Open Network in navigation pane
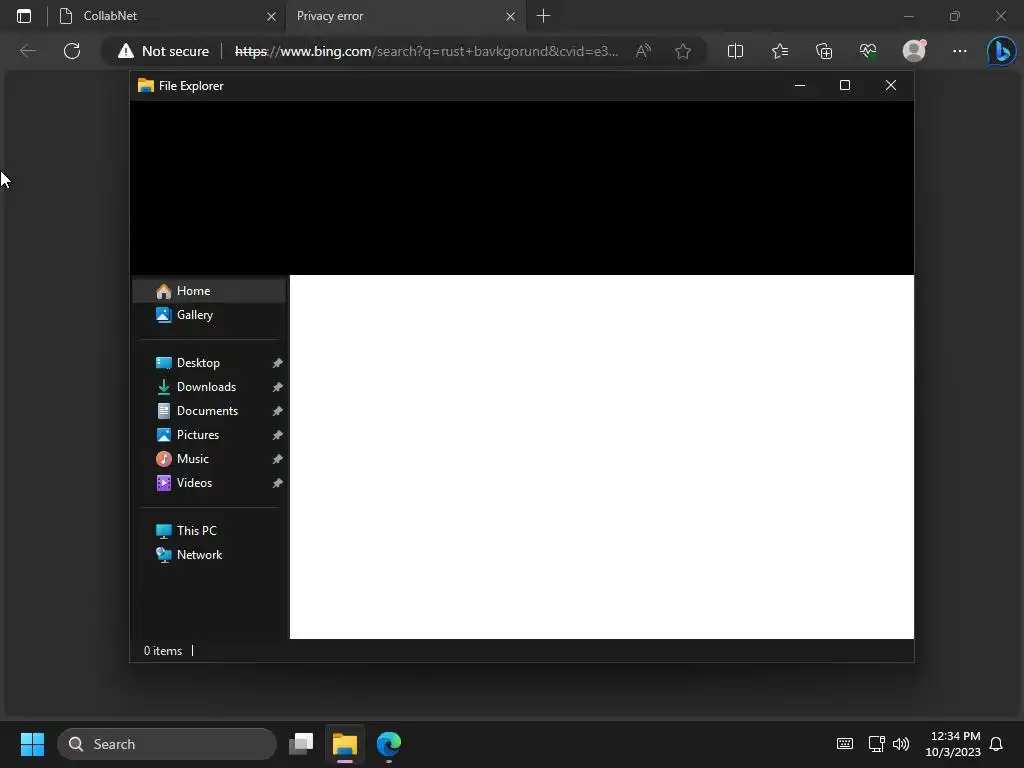 (x=209, y=554)
